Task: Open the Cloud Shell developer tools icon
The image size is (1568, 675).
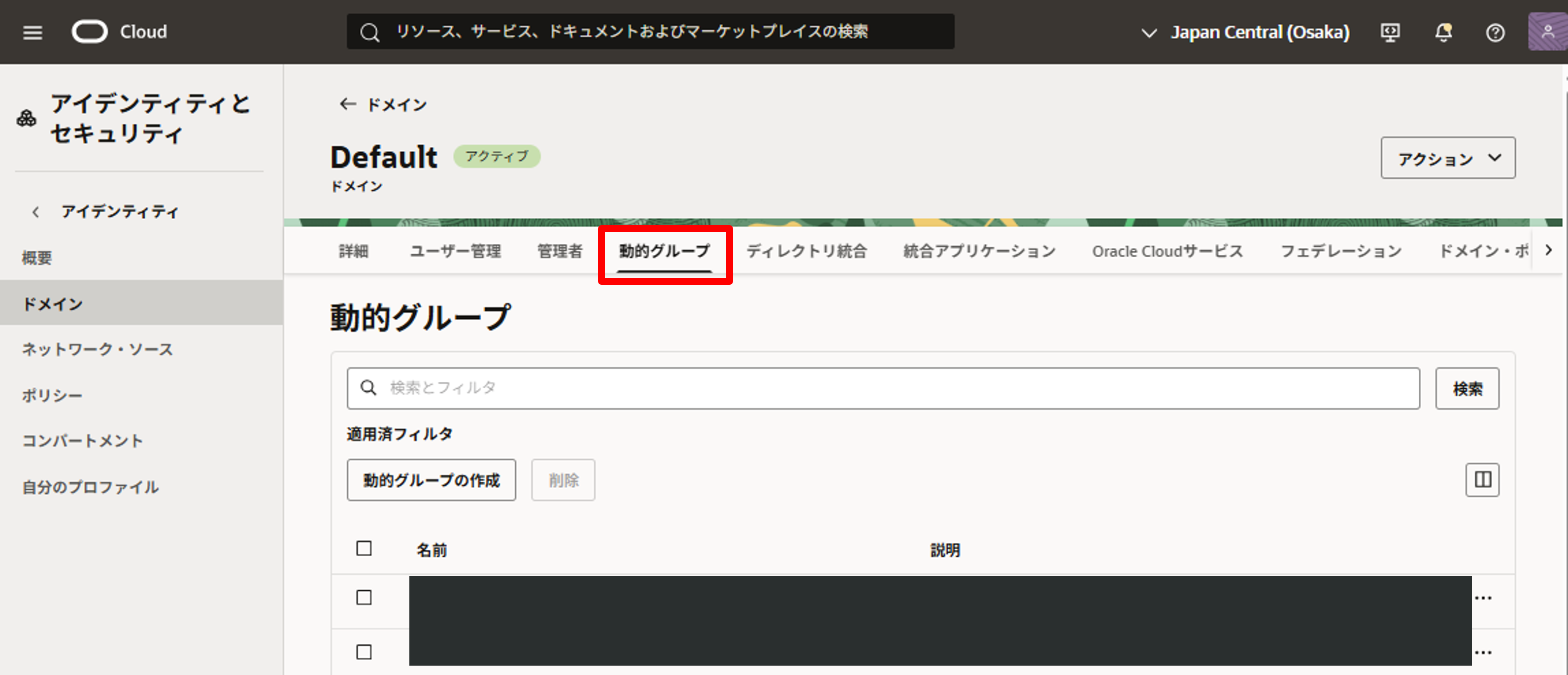Action: pyautogui.click(x=1390, y=32)
